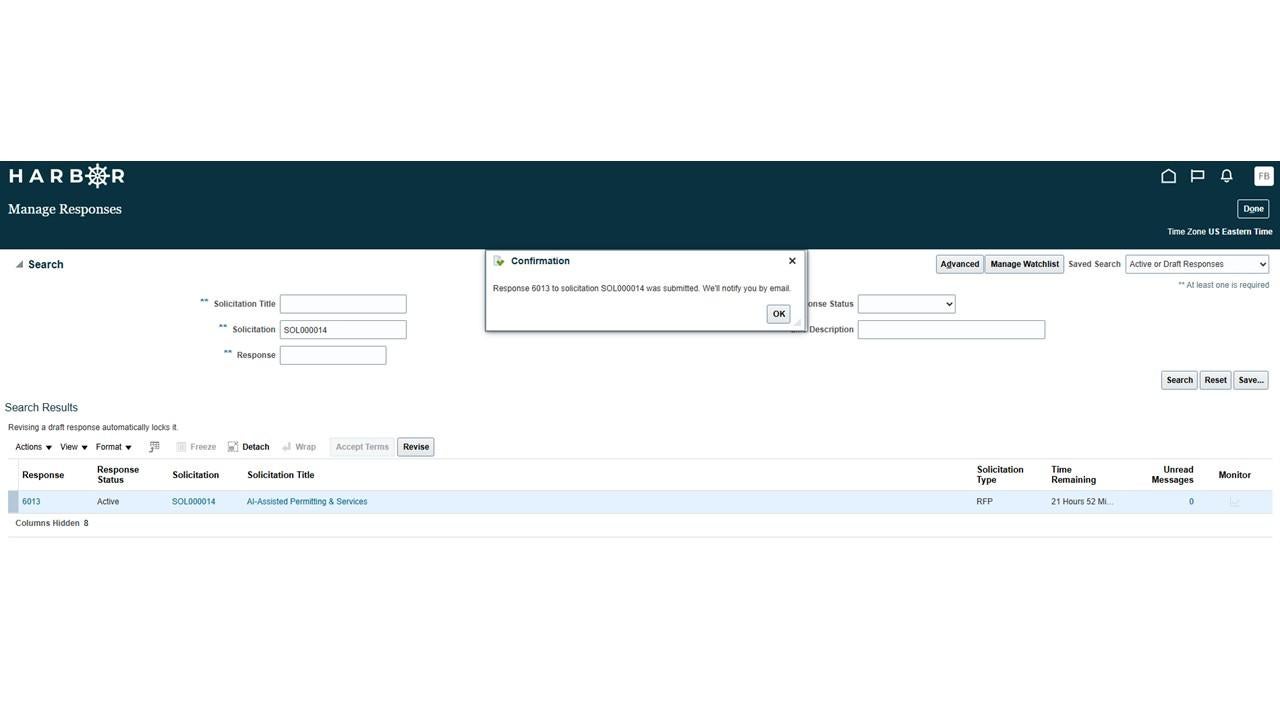Viewport: 1280px width, 720px height.
Task: Collapse the Search section triangle
Action: [19, 265]
